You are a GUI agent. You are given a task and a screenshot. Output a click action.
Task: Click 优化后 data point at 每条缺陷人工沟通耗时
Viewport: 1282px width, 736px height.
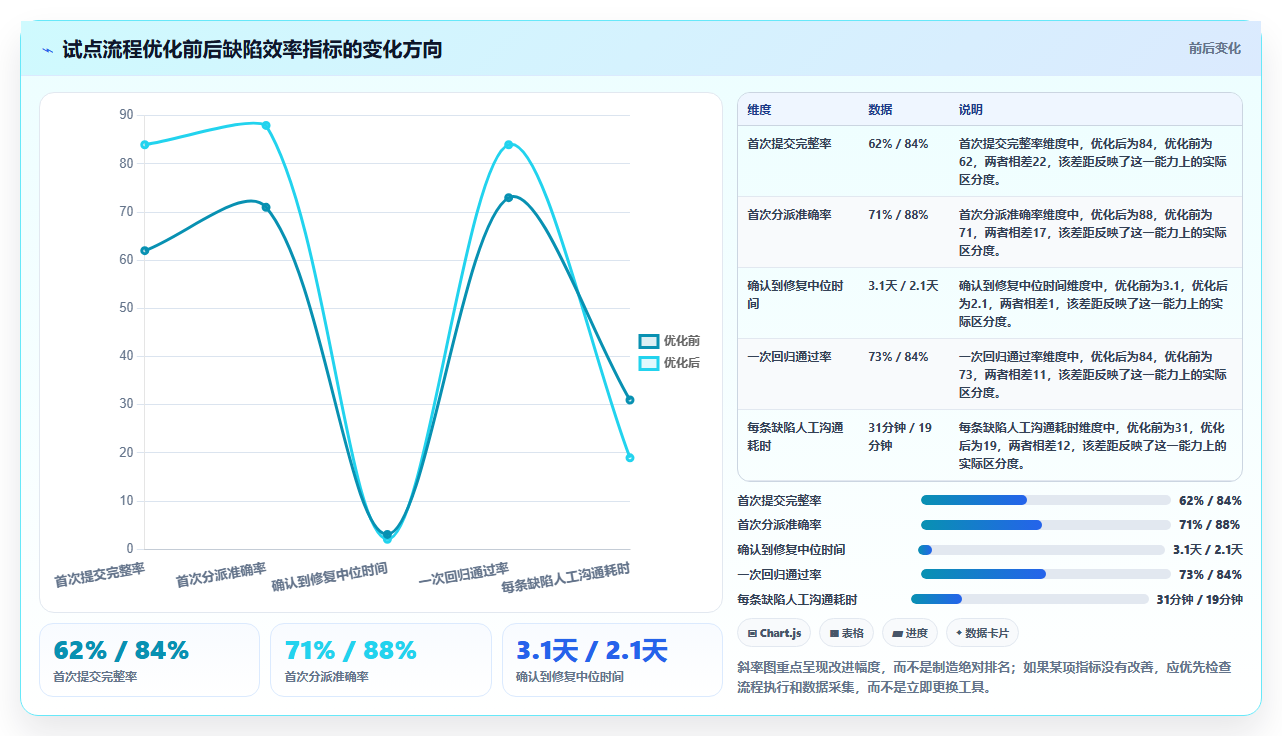(x=630, y=458)
